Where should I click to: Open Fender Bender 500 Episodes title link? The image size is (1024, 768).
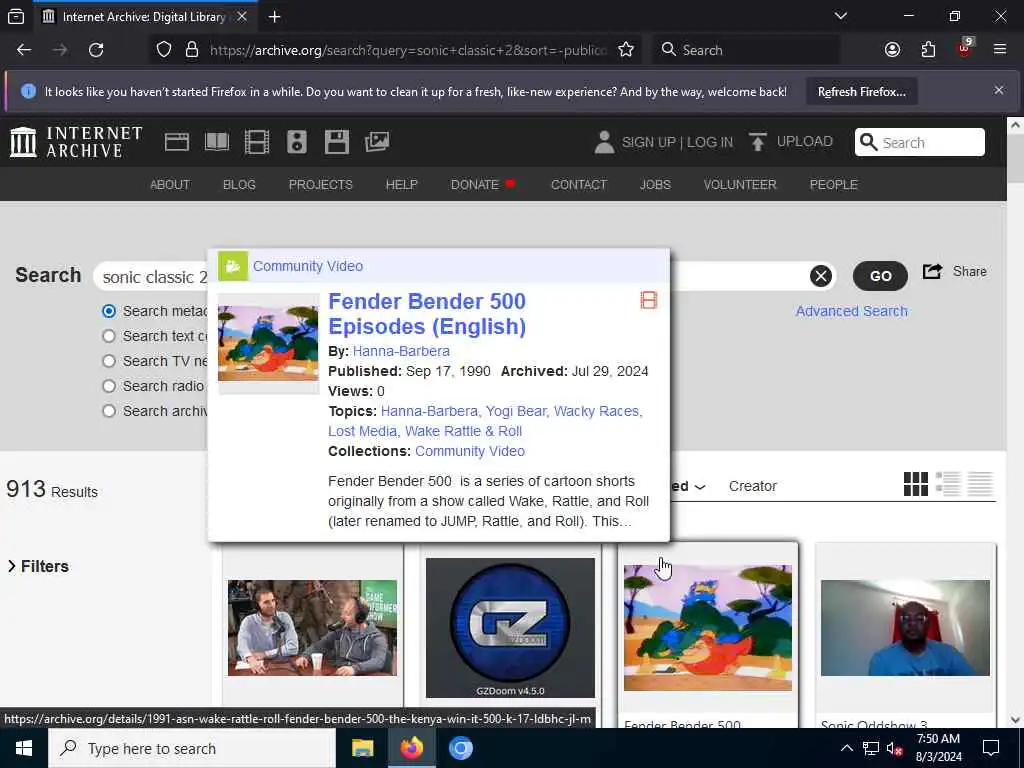tap(427, 313)
